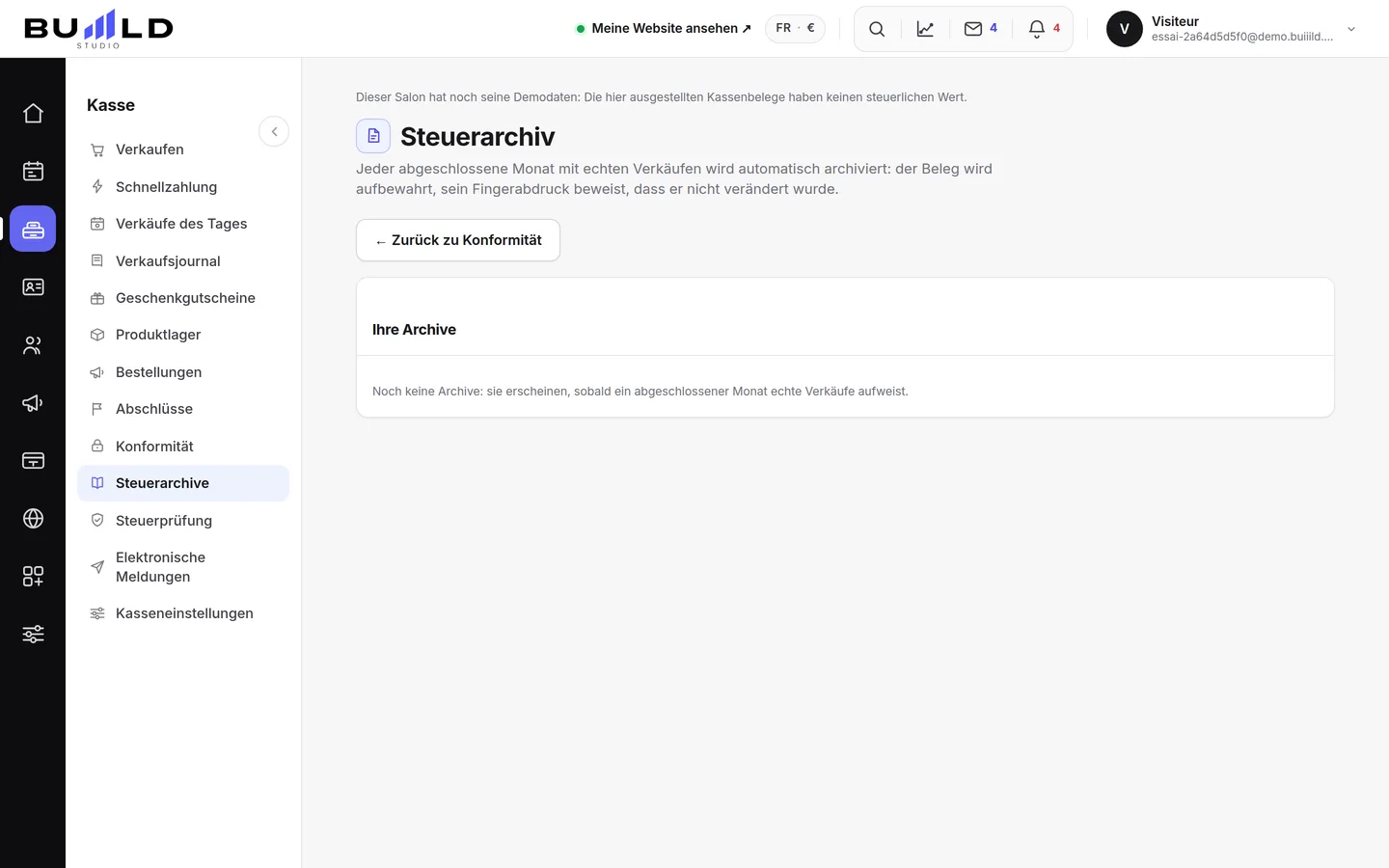The height and width of the screenshot is (868, 1389).
Task: Open the globe website icon in the rail
Action: pos(33,519)
